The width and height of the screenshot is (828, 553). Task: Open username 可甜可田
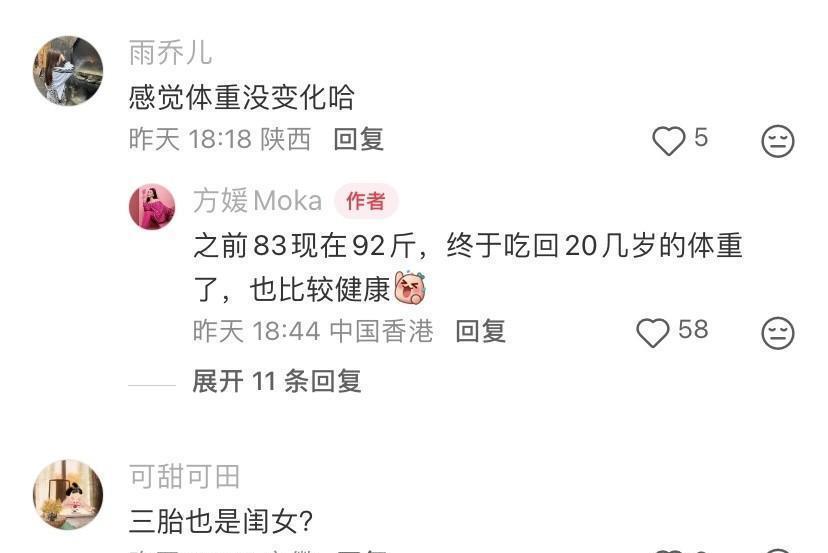(x=184, y=476)
